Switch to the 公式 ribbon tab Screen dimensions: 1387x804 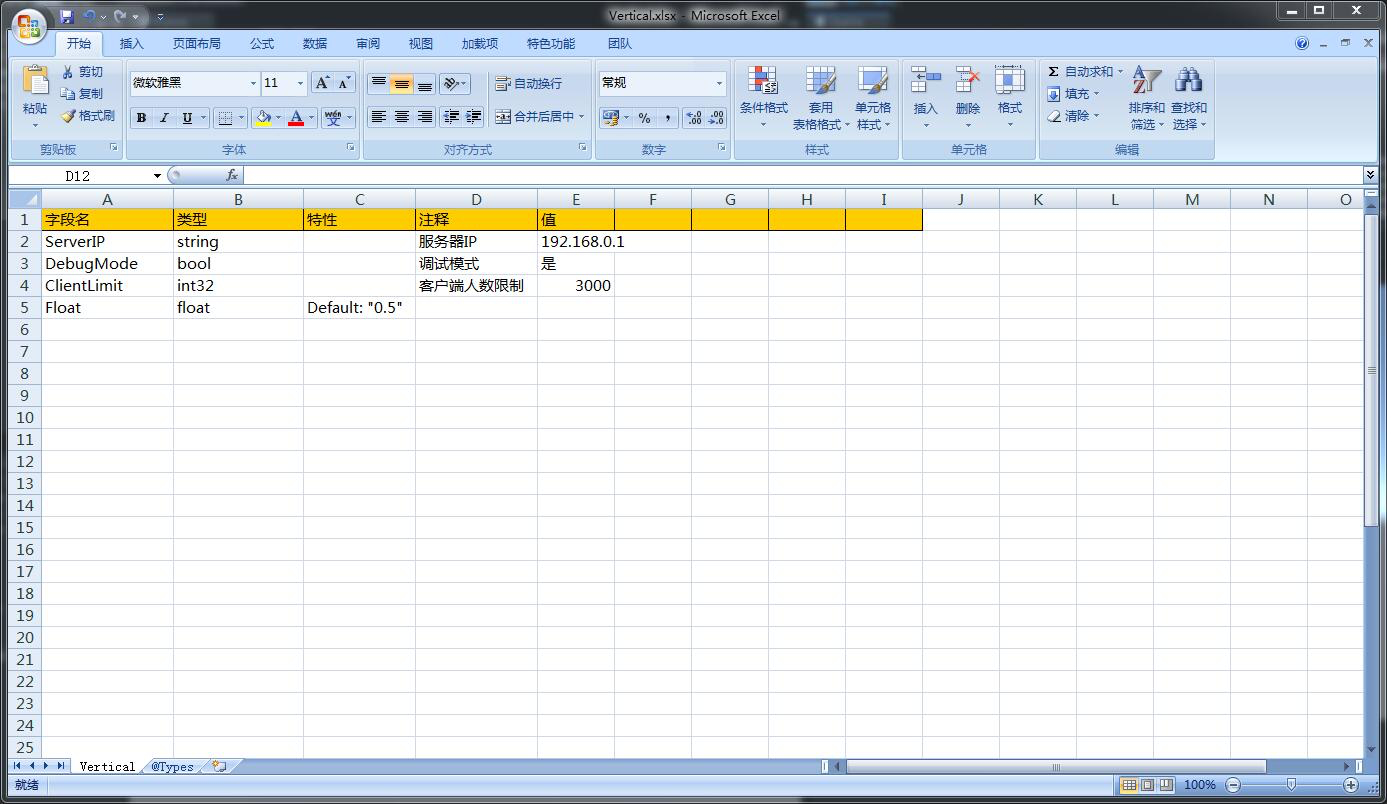coord(262,44)
